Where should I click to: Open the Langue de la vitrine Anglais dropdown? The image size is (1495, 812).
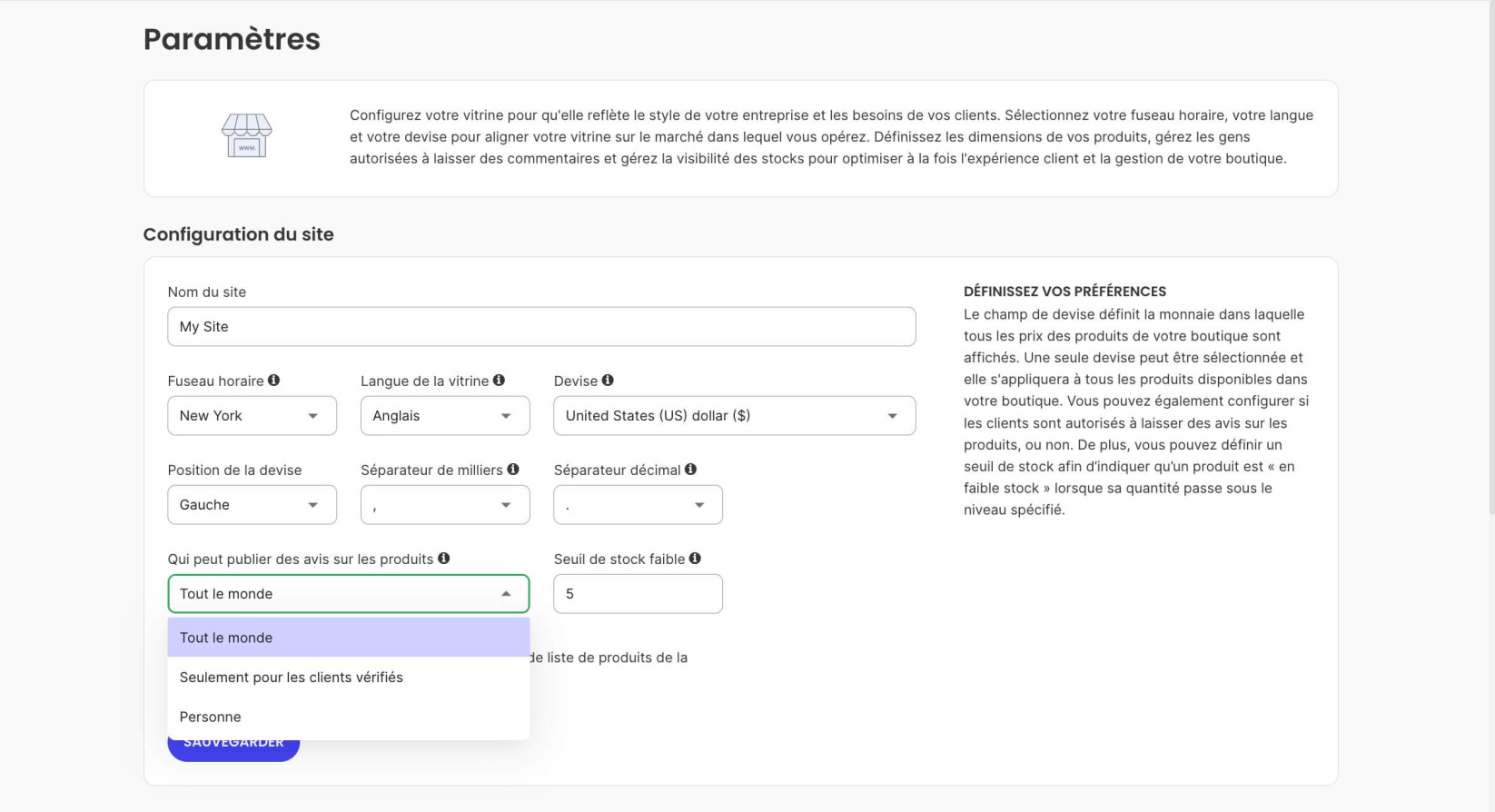click(x=445, y=416)
